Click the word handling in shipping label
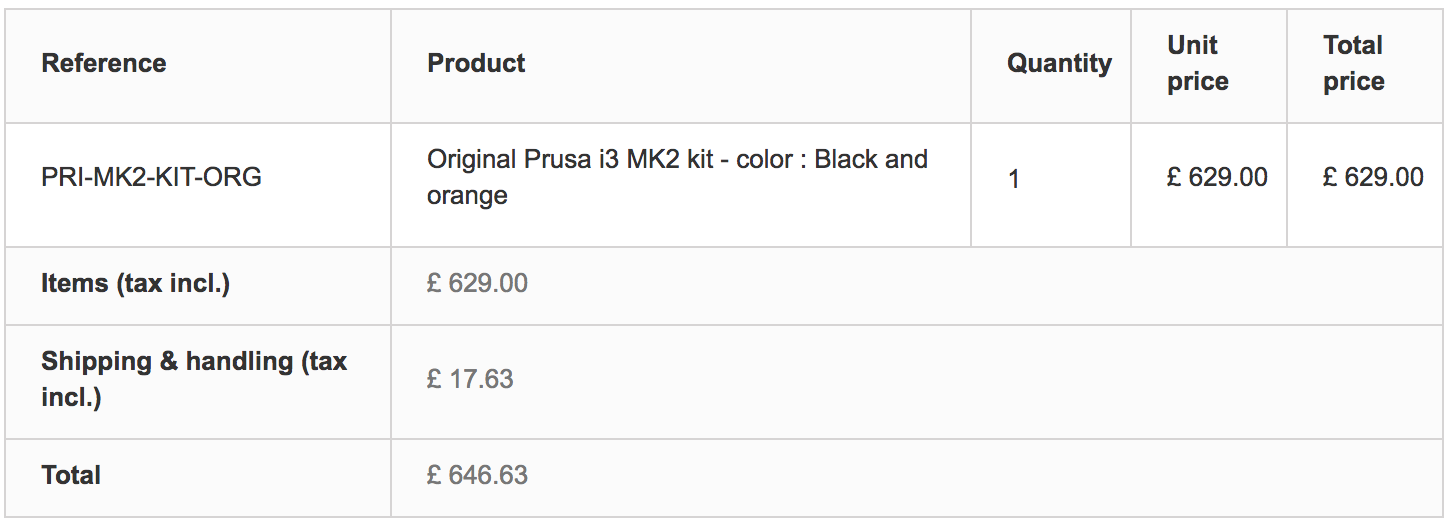This screenshot has height=526, width=1450. [239, 361]
